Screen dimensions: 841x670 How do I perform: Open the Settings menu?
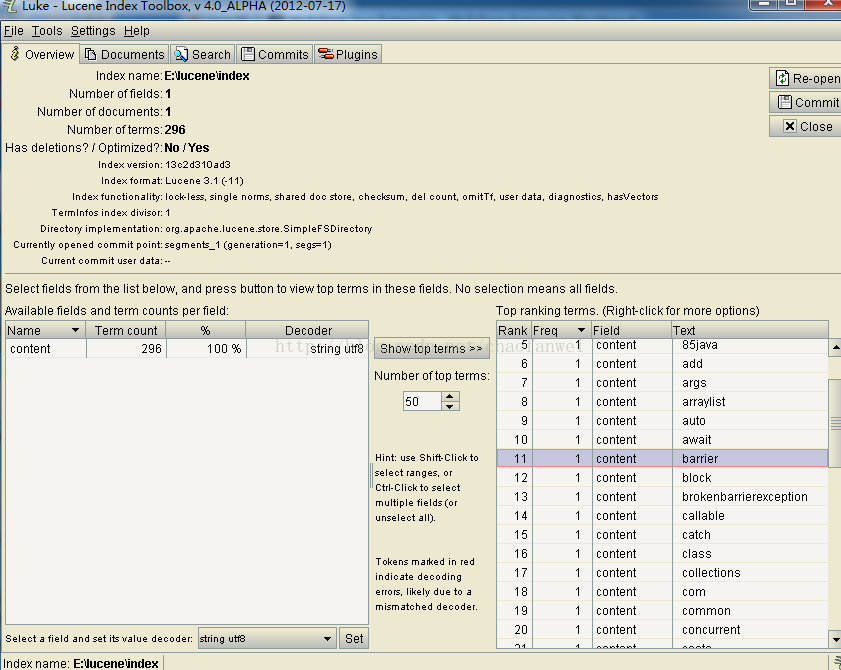93,31
